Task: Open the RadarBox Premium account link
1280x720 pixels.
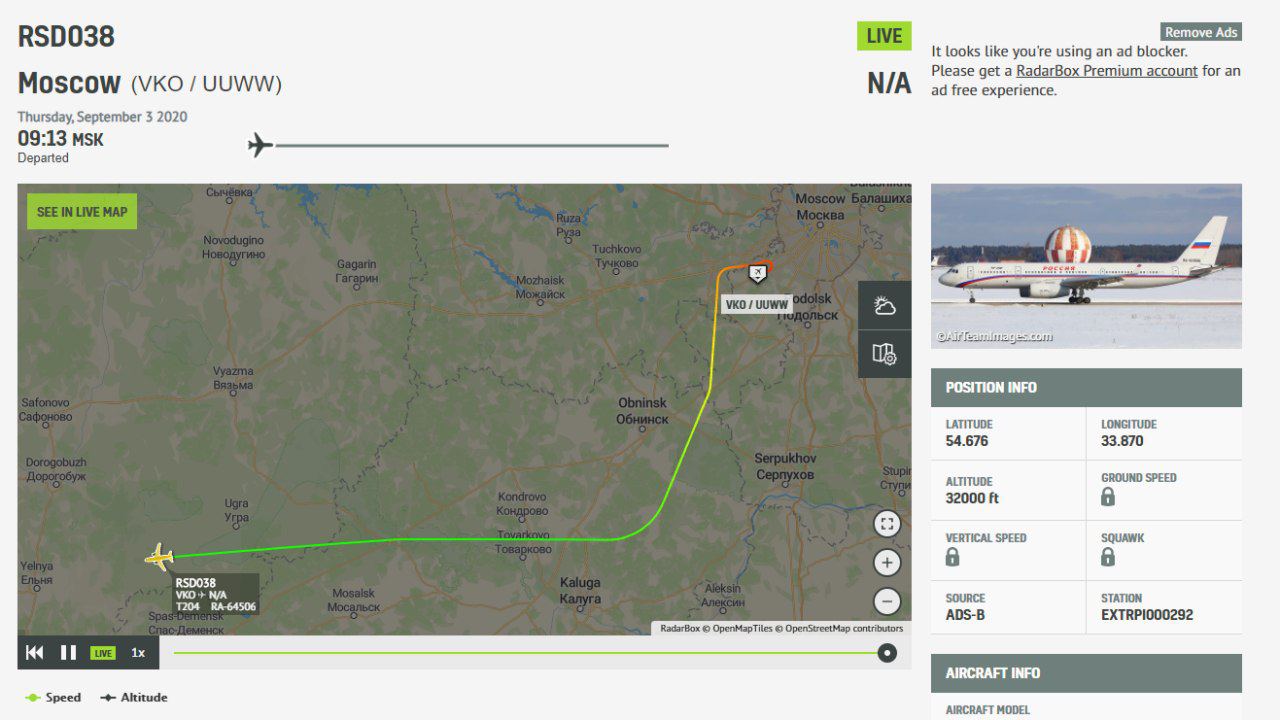Action: [x=1107, y=71]
